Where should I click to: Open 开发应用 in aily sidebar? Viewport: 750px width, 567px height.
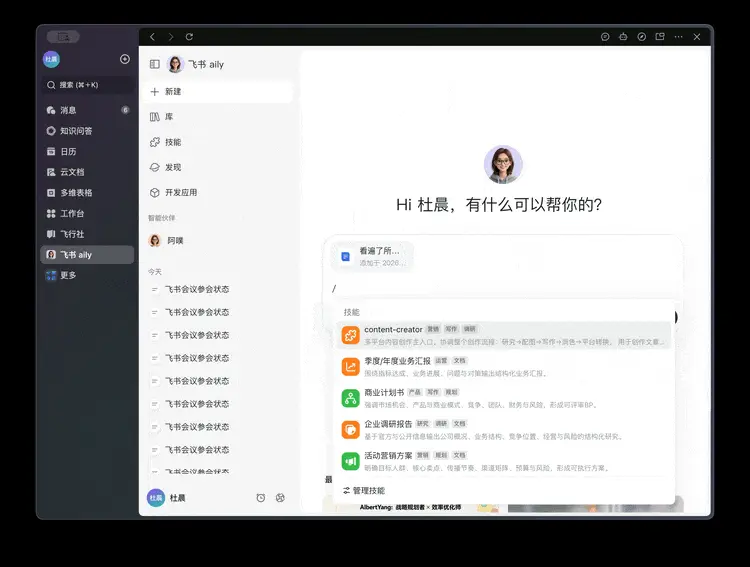tap(218, 192)
